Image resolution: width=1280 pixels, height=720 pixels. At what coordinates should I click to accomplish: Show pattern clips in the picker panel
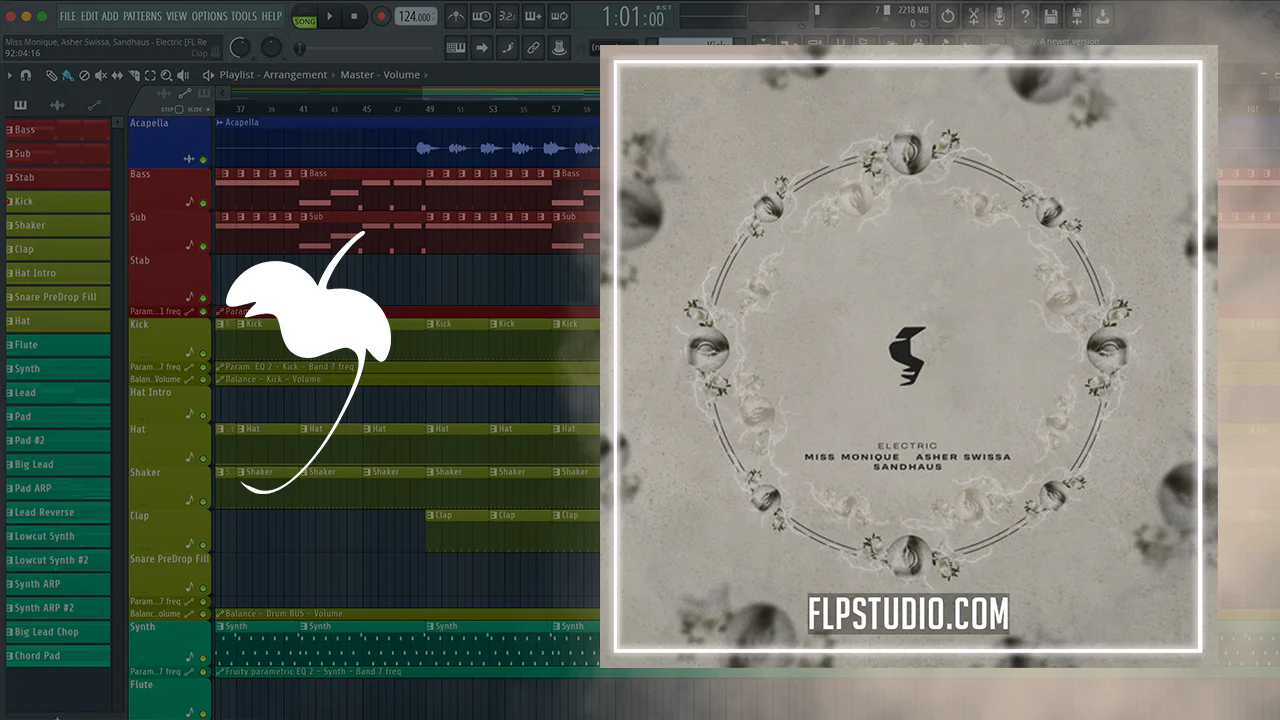tap(20, 105)
